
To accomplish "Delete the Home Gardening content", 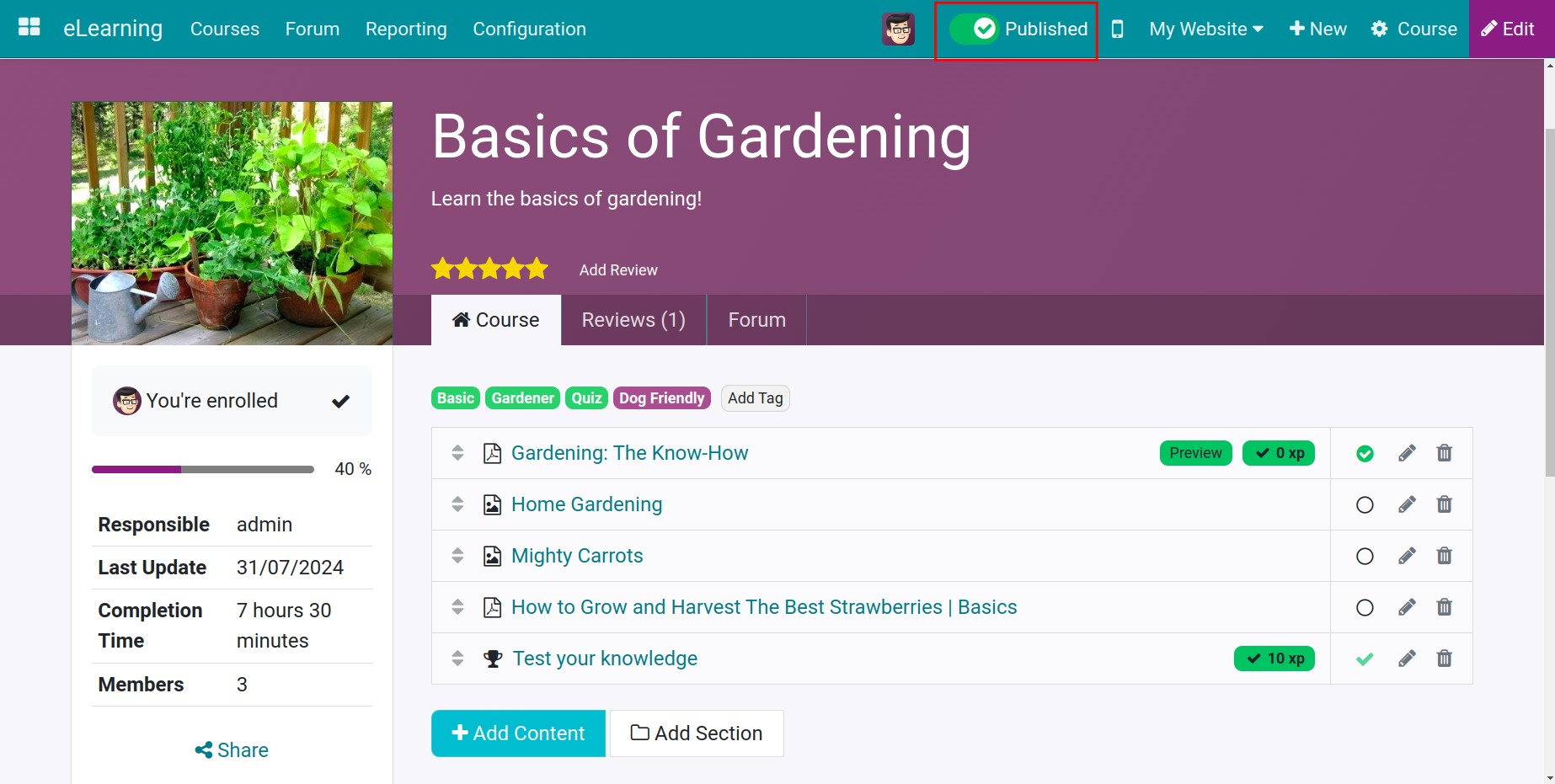I will tap(1444, 504).
